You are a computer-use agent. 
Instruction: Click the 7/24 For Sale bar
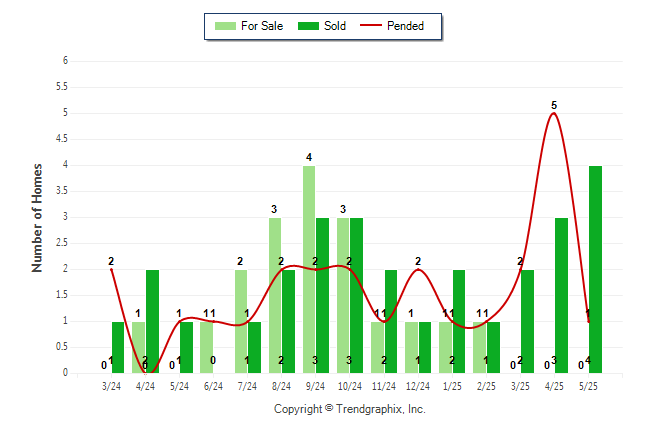241,321
